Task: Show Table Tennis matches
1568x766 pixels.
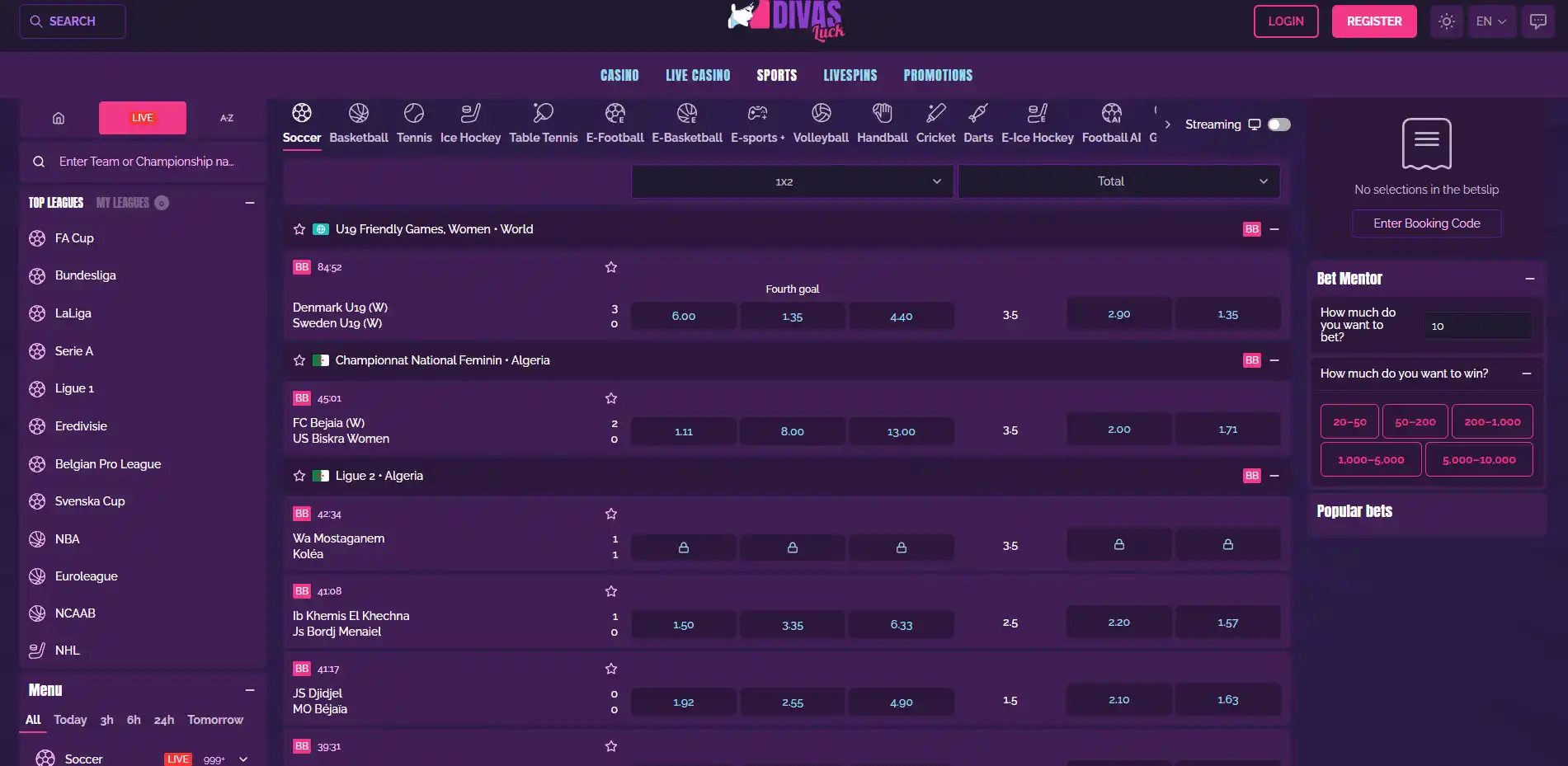Action: point(544,124)
